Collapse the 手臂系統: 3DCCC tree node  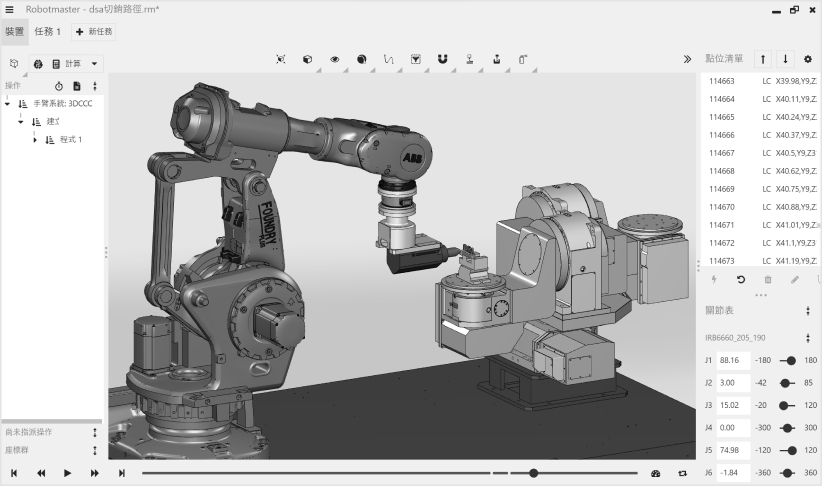[x=8, y=103]
